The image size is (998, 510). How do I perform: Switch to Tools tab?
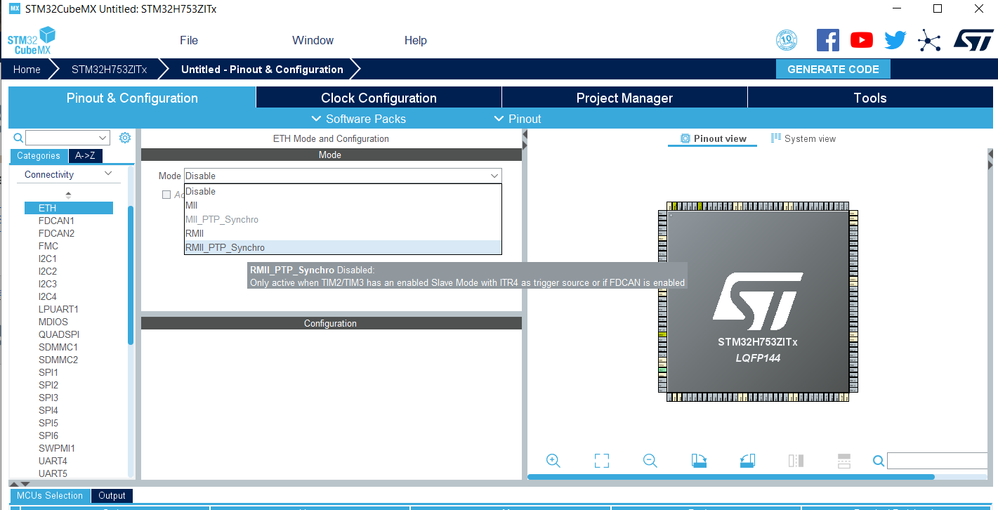[x=870, y=98]
